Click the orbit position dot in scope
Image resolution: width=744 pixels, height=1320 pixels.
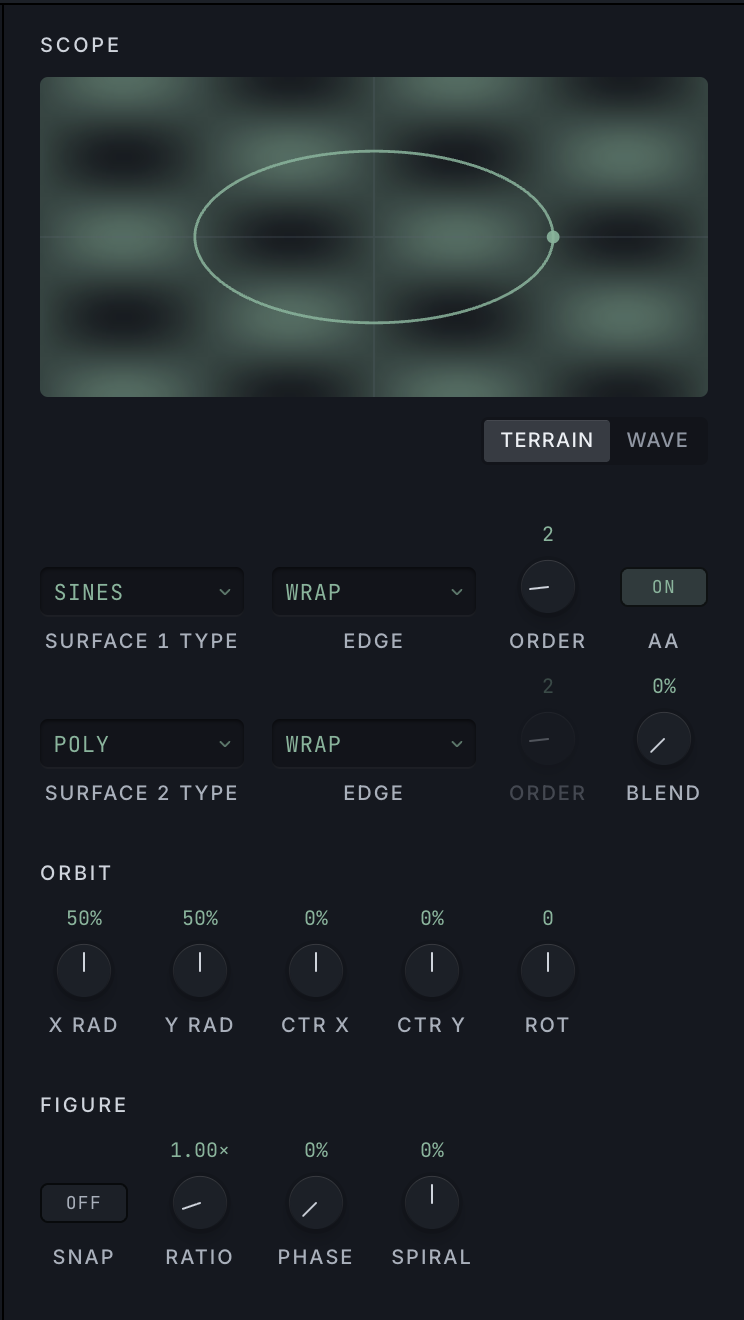coord(553,237)
